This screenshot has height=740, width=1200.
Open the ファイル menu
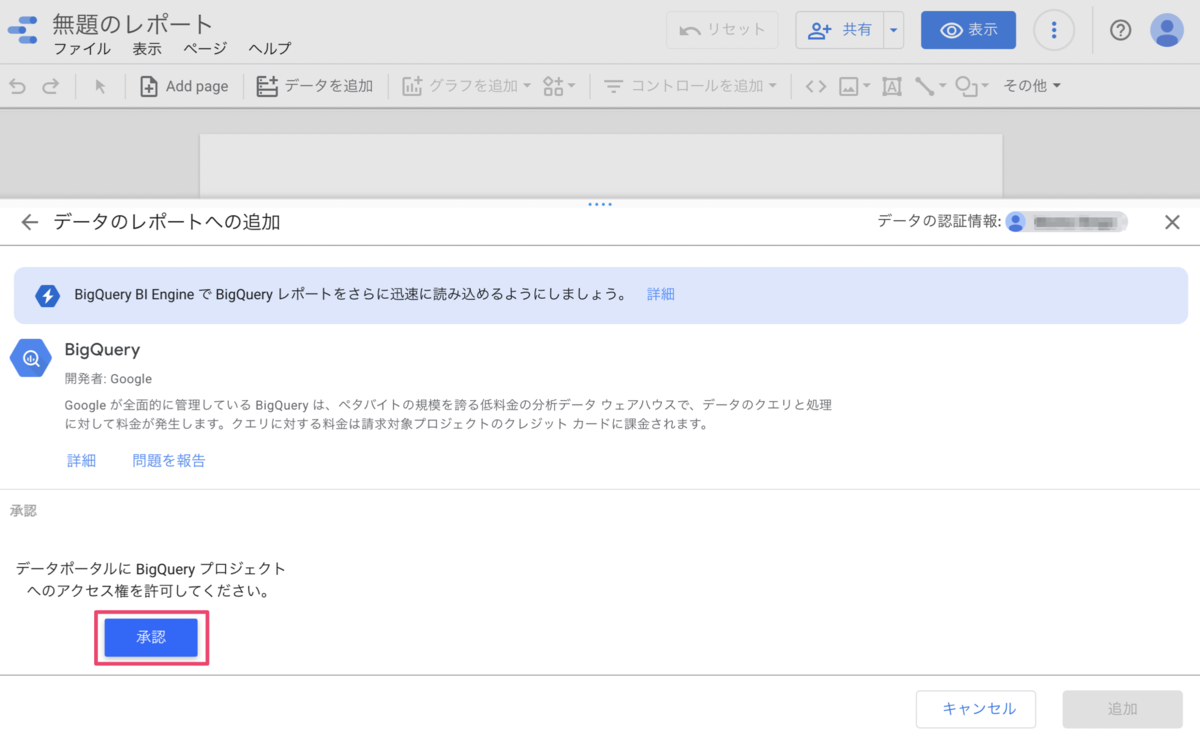[x=82, y=49]
